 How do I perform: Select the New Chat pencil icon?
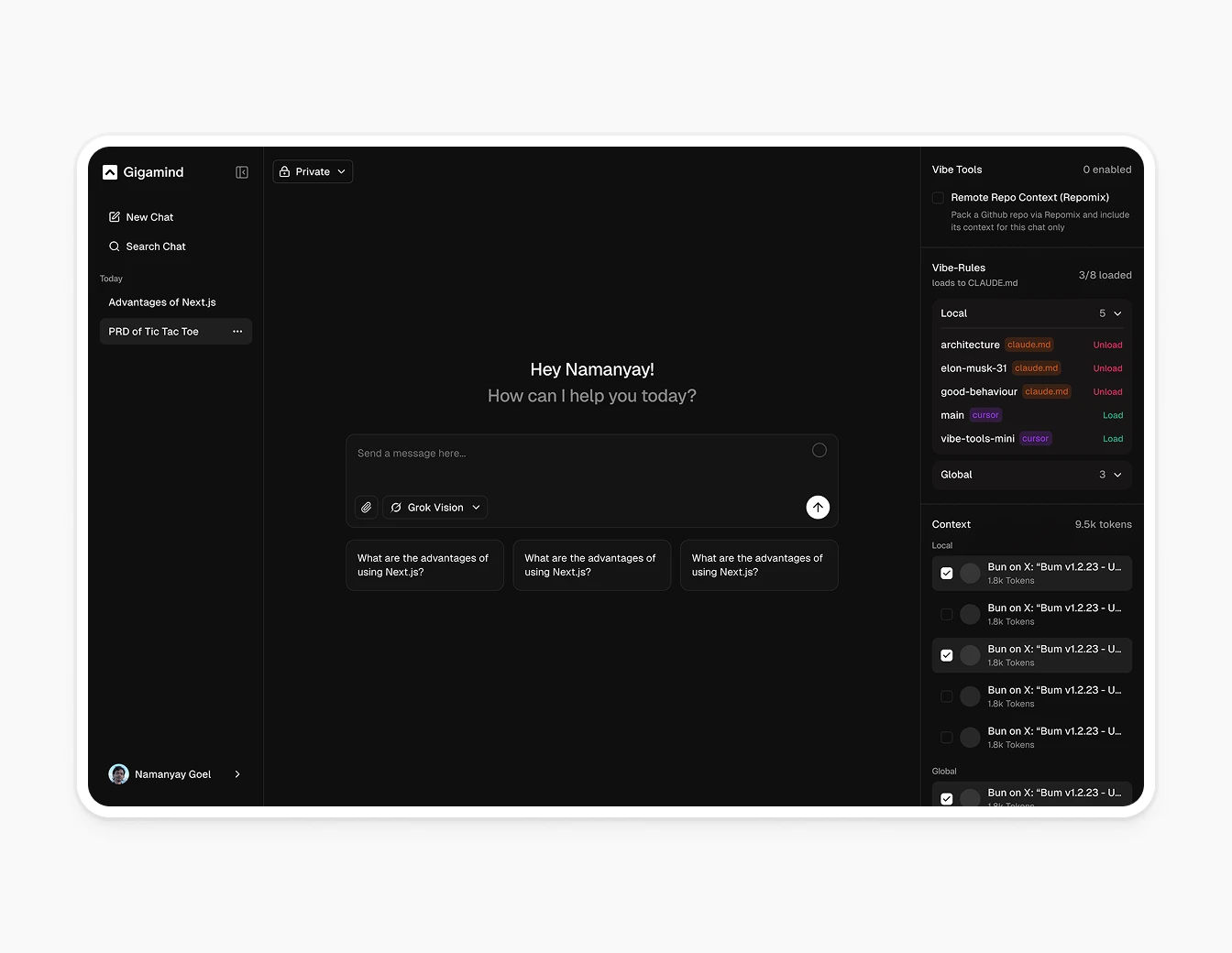point(114,216)
